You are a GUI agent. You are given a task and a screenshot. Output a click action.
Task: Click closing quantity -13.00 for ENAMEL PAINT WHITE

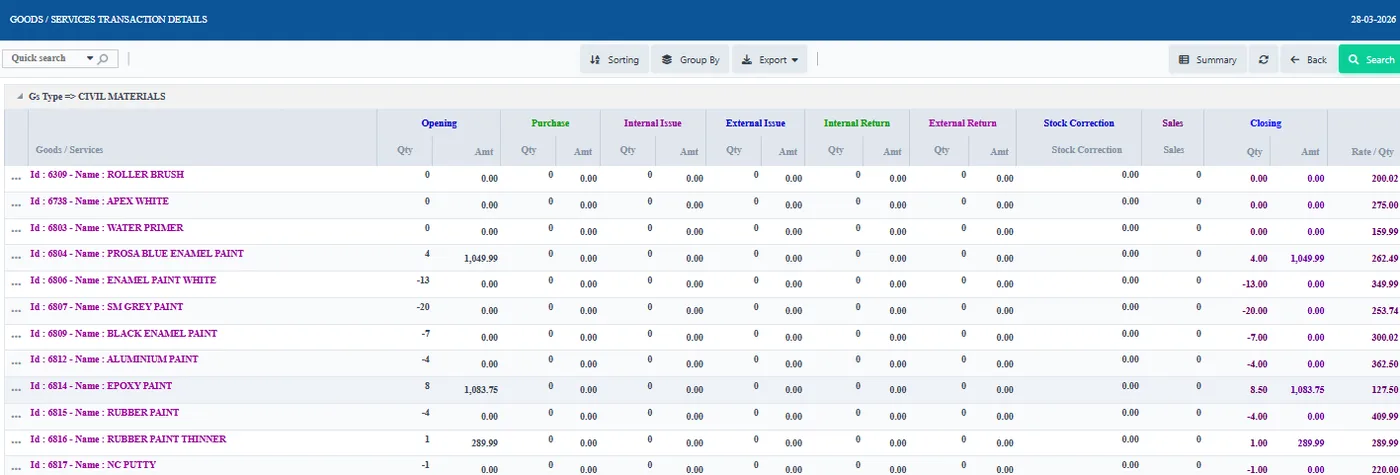pos(1254,284)
